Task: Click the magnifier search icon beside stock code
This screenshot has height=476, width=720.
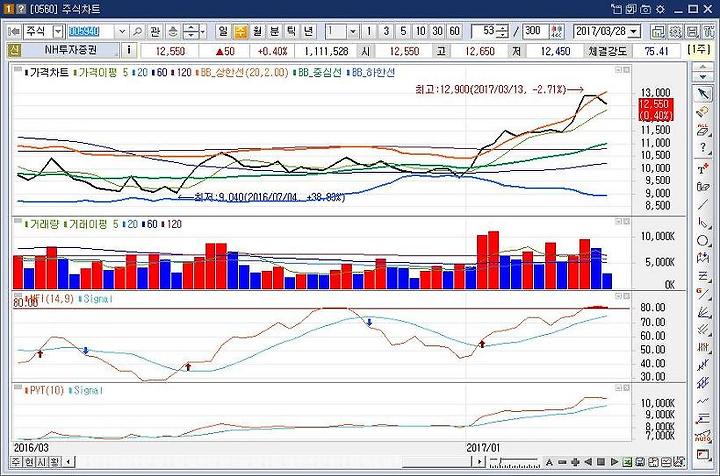Action: (137, 31)
